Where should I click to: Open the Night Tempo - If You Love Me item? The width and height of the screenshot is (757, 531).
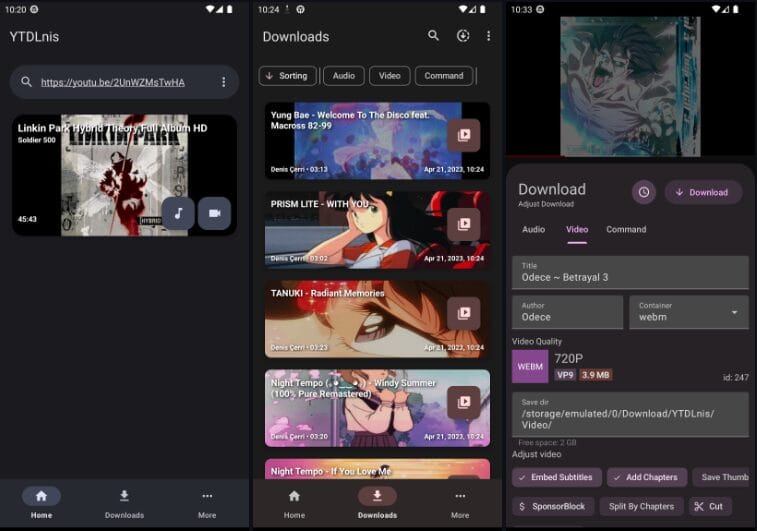pos(378,469)
